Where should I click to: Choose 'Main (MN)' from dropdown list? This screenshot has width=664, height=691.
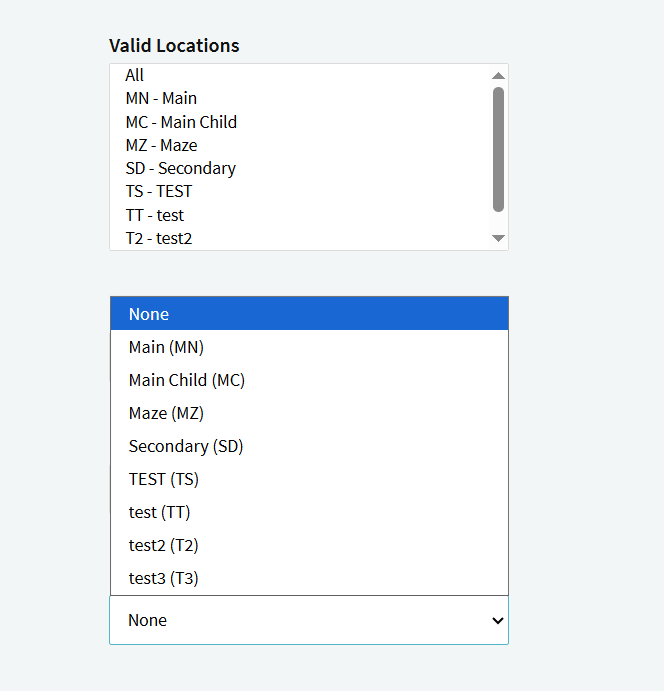[x=166, y=347]
